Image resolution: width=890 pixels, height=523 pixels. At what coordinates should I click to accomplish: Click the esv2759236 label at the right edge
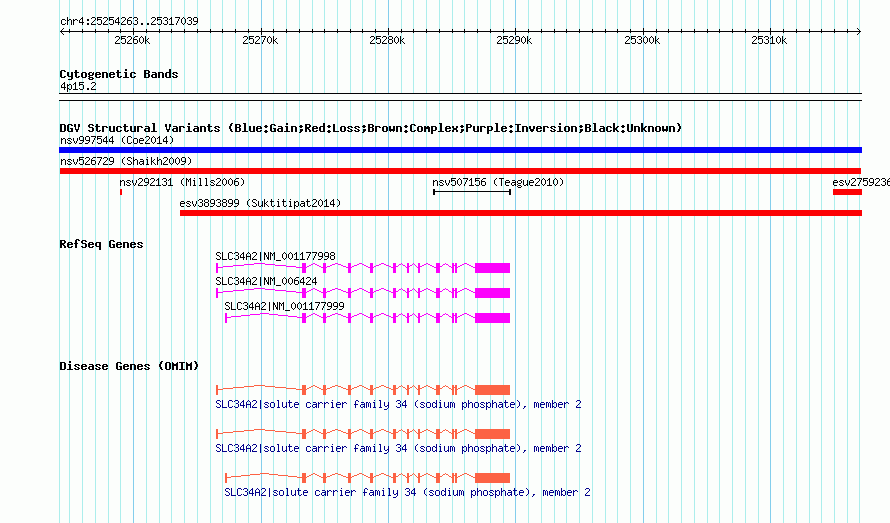[x=861, y=182]
